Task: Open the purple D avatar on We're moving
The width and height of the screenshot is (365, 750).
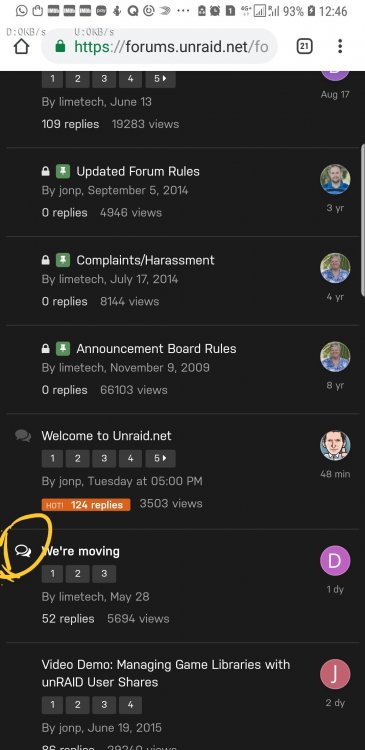Action: click(x=335, y=561)
